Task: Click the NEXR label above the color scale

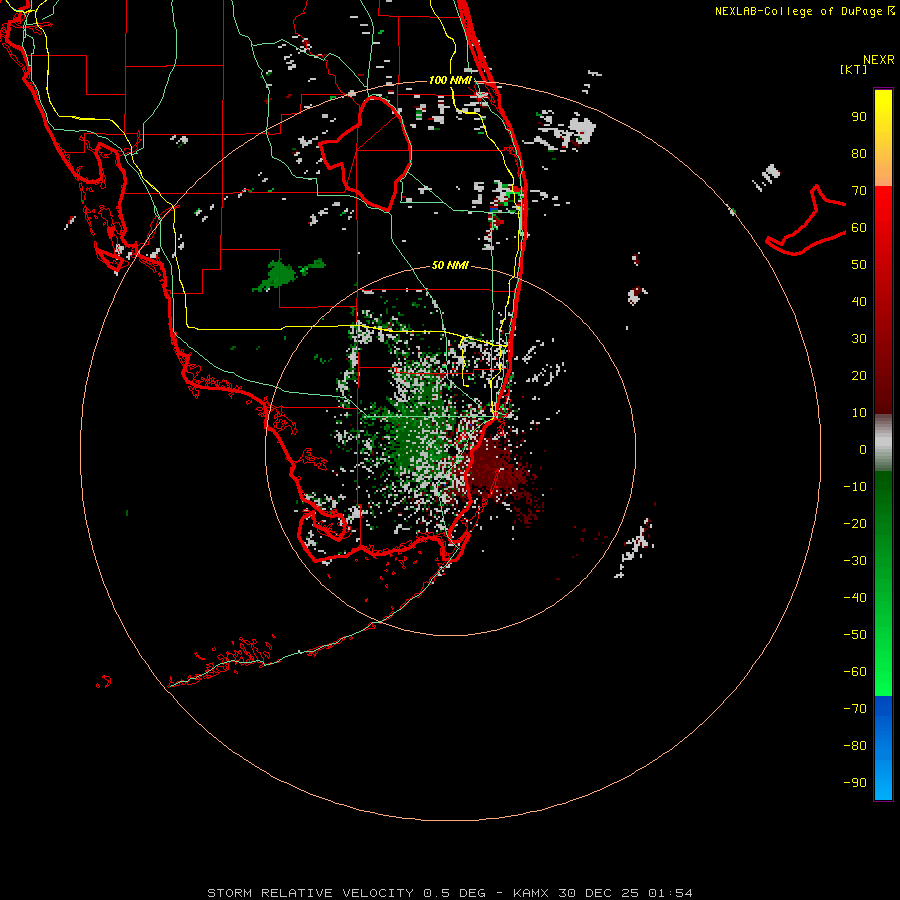Action: (x=879, y=60)
